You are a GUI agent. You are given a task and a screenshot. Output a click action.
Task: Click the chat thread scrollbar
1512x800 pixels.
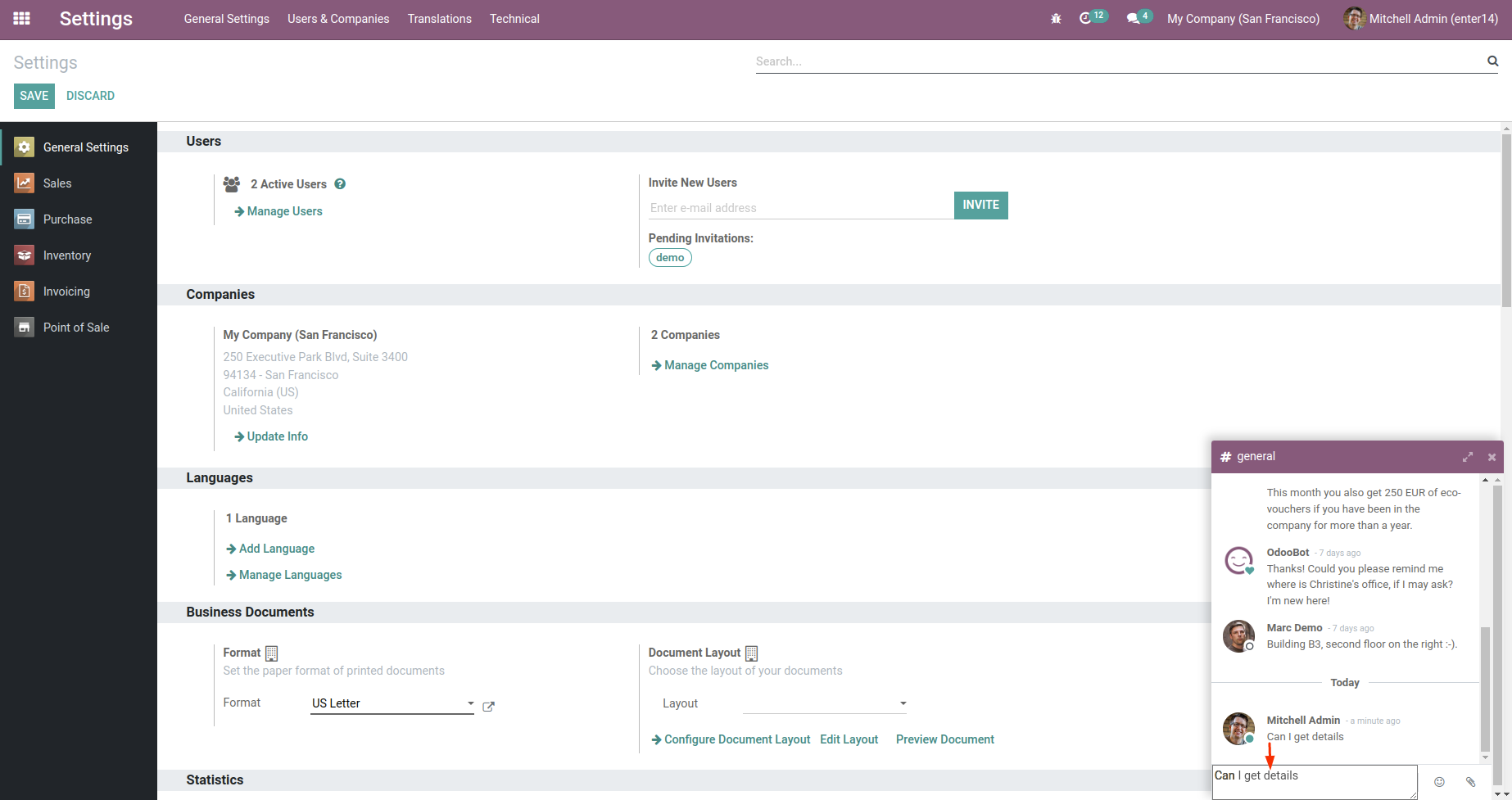click(1485, 689)
